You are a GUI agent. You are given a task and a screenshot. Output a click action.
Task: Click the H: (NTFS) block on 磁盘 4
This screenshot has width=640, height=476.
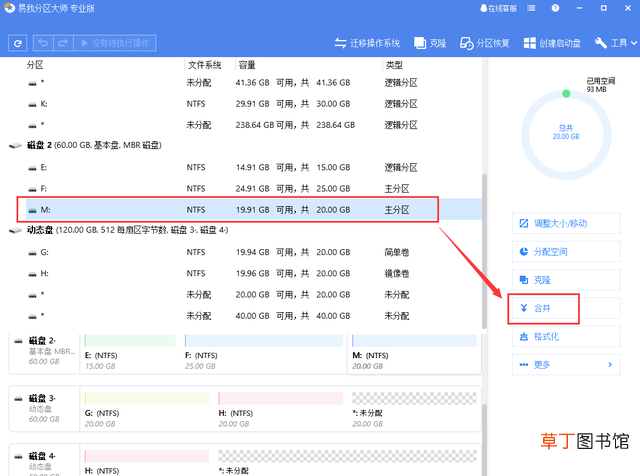click(x=147, y=462)
